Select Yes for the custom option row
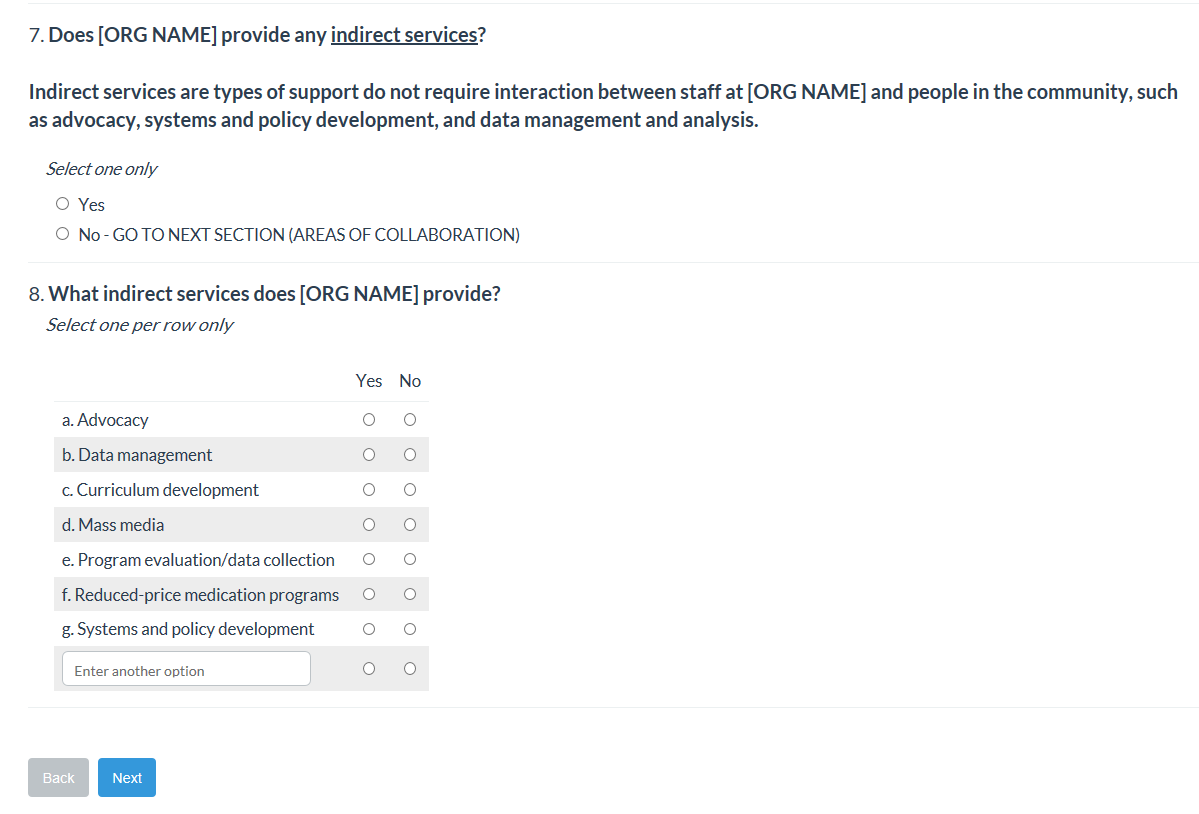 (x=369, y=669)
